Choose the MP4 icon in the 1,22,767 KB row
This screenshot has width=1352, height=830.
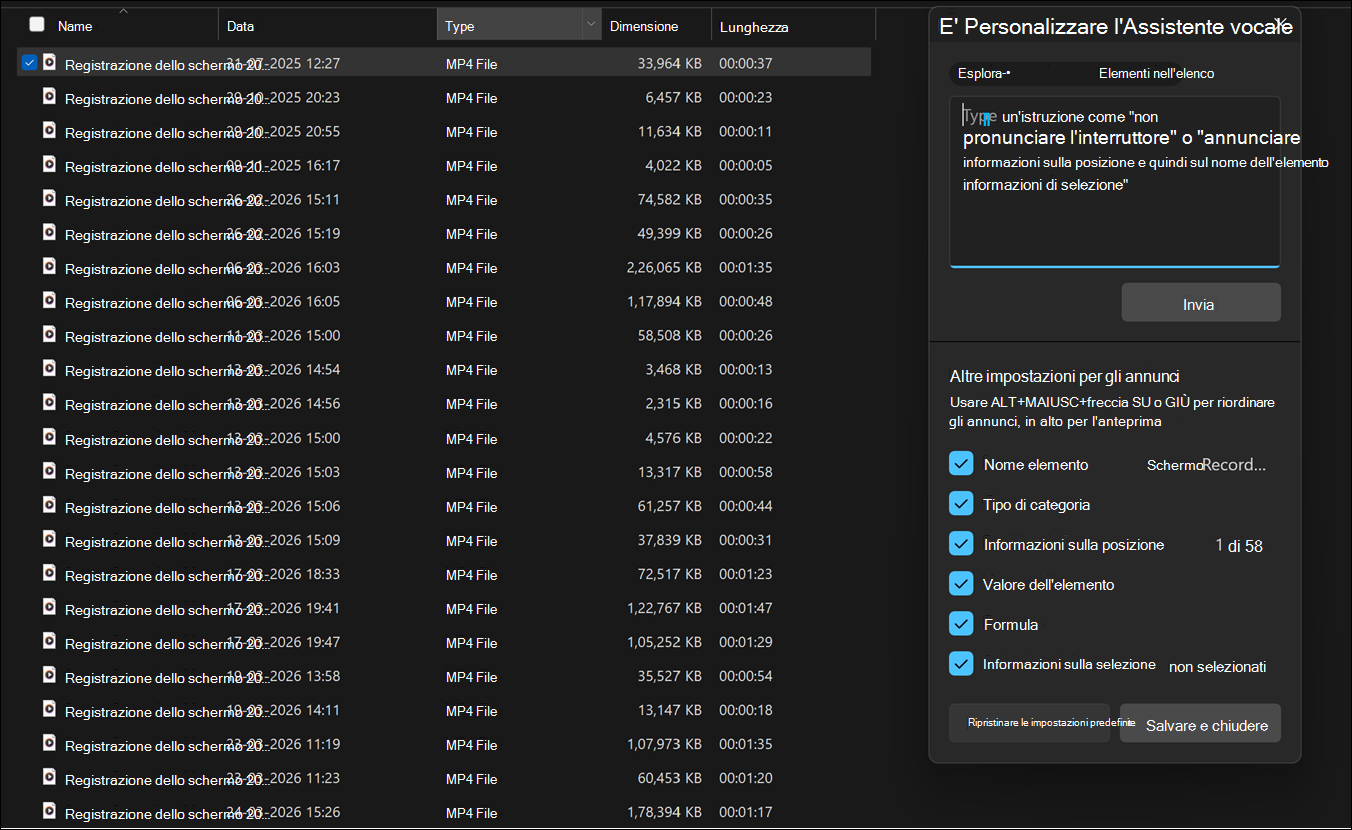coord(48,607)
